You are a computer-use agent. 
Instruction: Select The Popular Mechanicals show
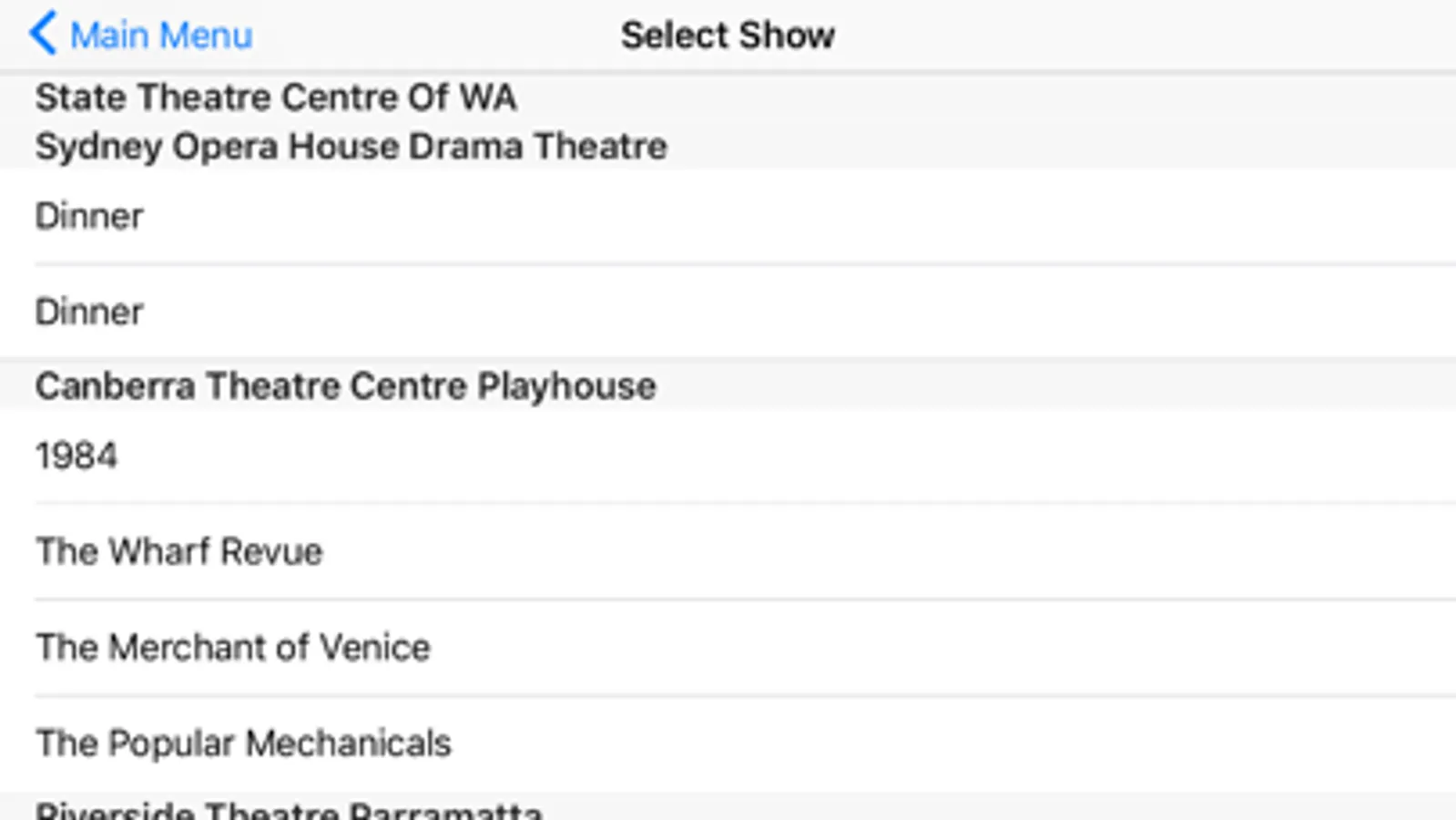tap(243, 743)
